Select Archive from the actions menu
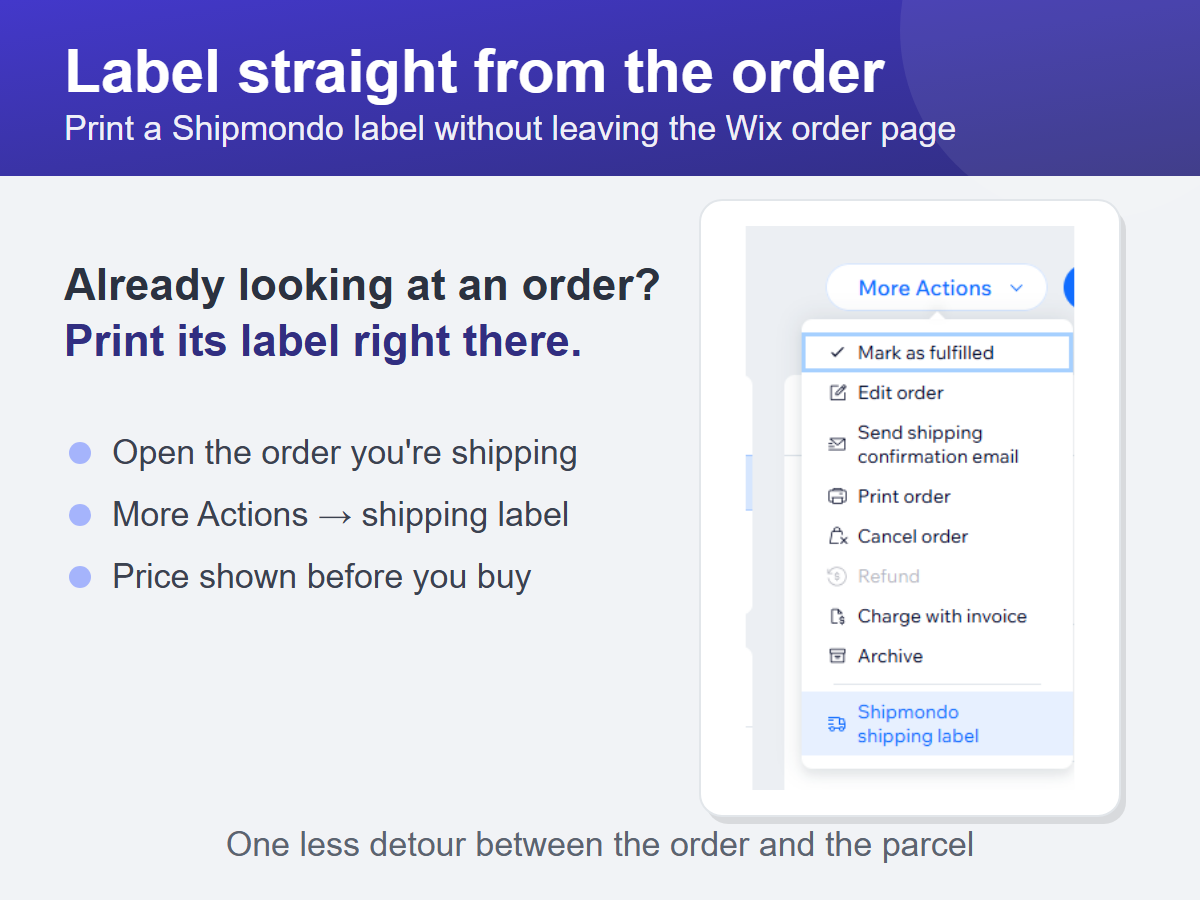This screenshot has width=1200, height=900. pyautogui.click(x=937, y=657)
